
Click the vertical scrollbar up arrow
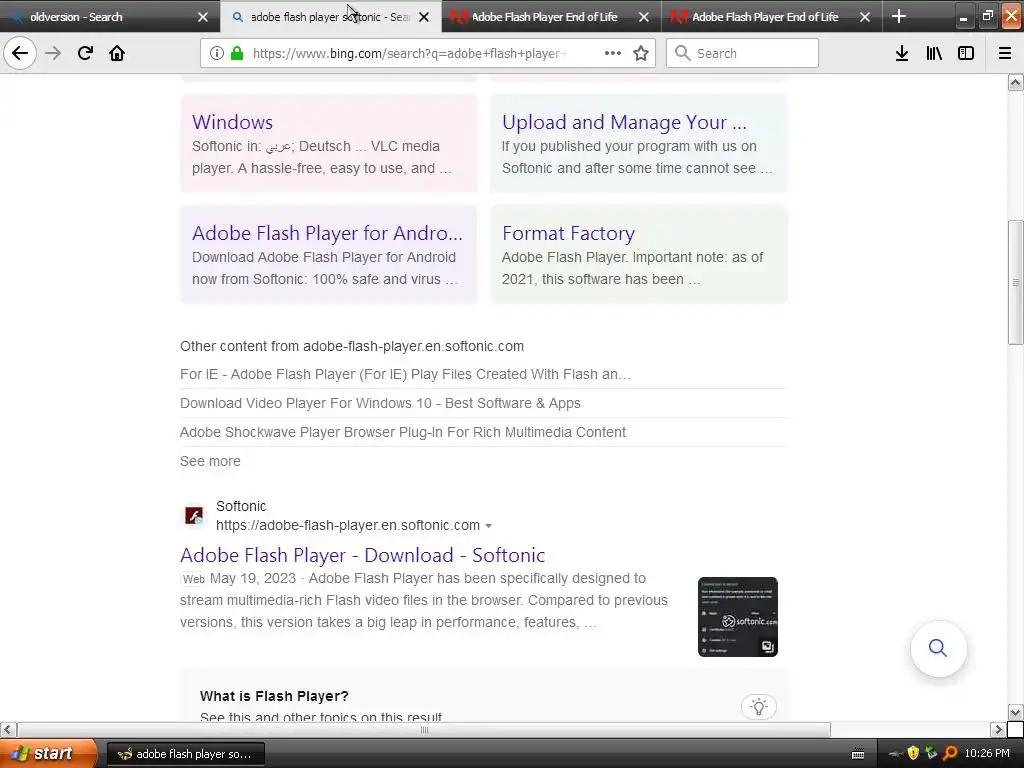(x=1016, y=82)
